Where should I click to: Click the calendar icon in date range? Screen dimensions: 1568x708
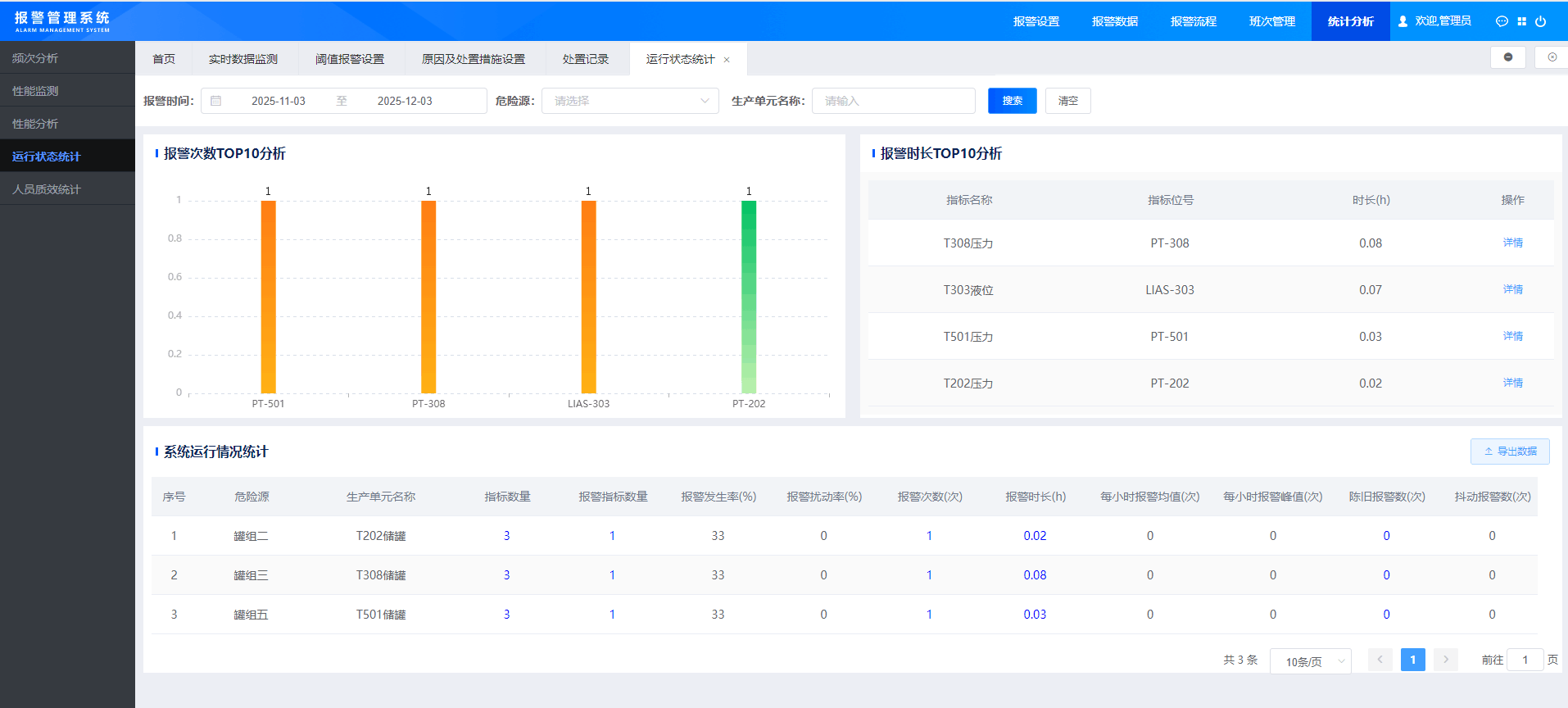click(x=216, y=101)
